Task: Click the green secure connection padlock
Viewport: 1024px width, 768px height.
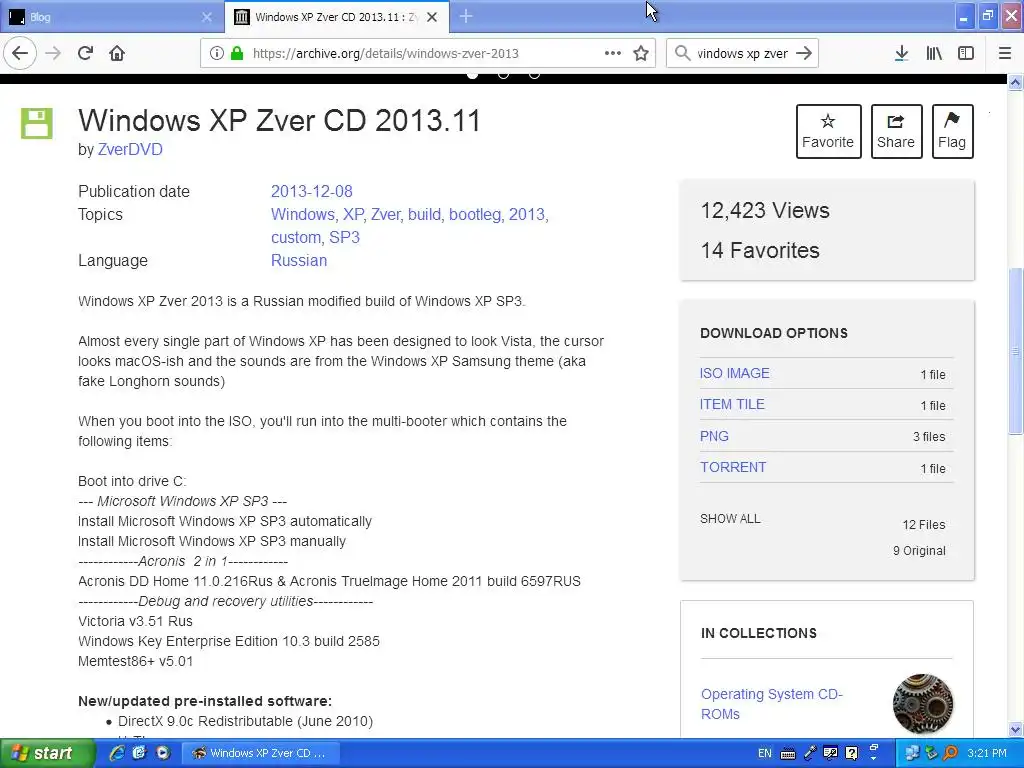Action: click(x=237, y=53)
